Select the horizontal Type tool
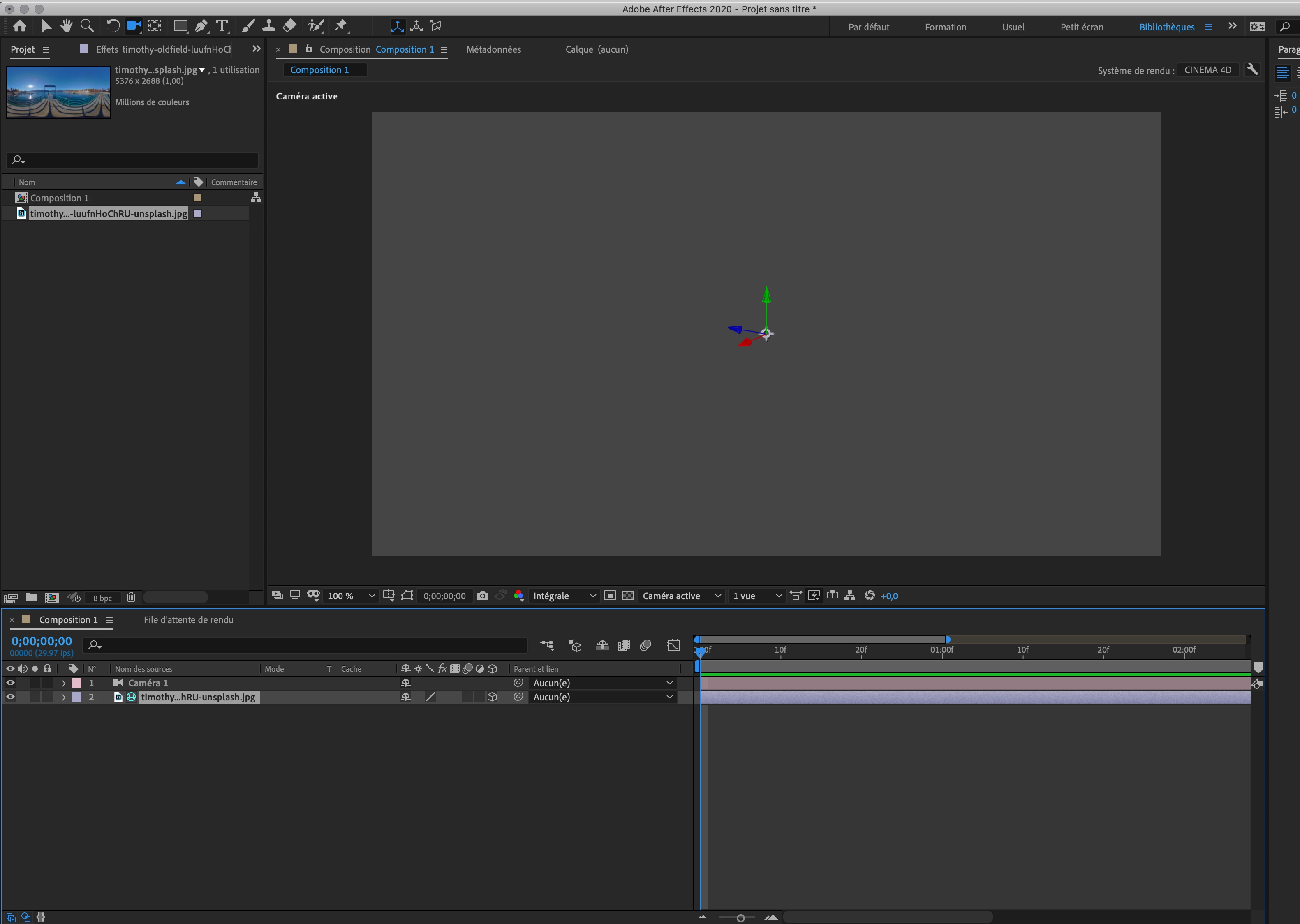The image size is (1300, 924). click(x=222, y=25)
